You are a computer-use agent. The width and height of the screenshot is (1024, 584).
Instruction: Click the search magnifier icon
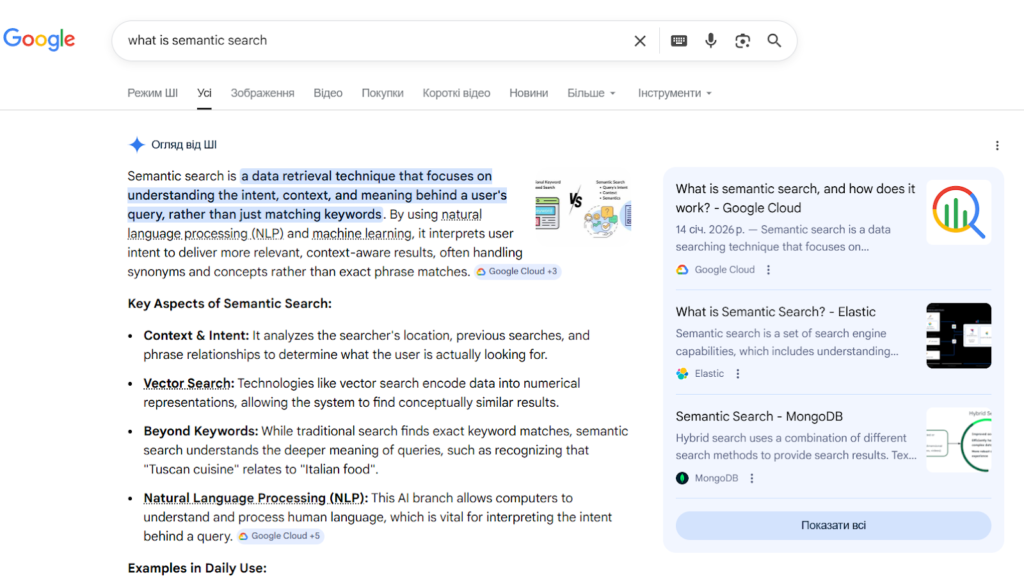coord(774,40)
